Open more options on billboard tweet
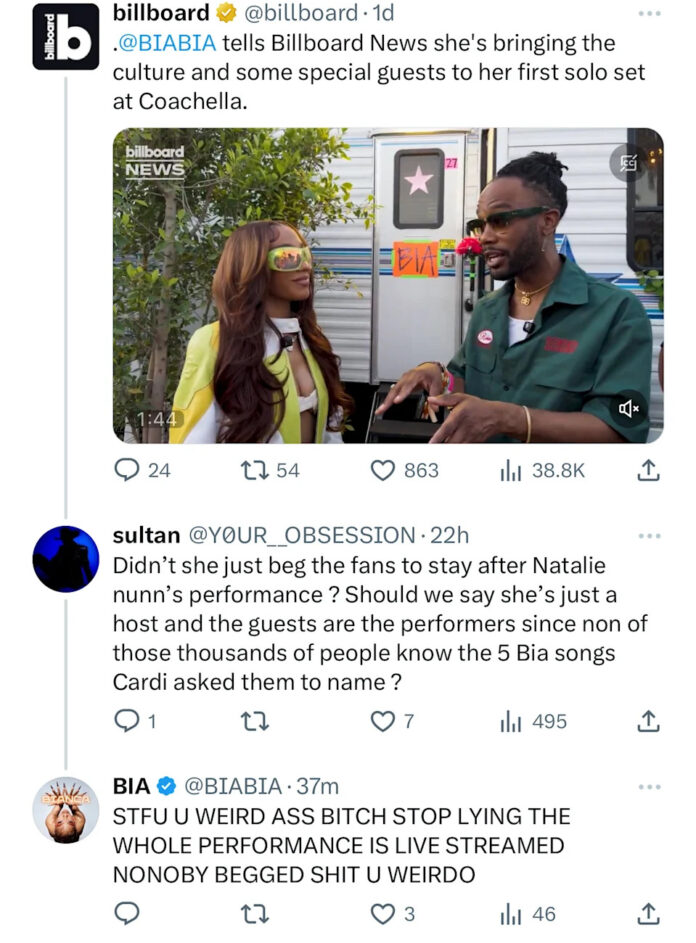This screenshot has width=696, height=943. 649,14
